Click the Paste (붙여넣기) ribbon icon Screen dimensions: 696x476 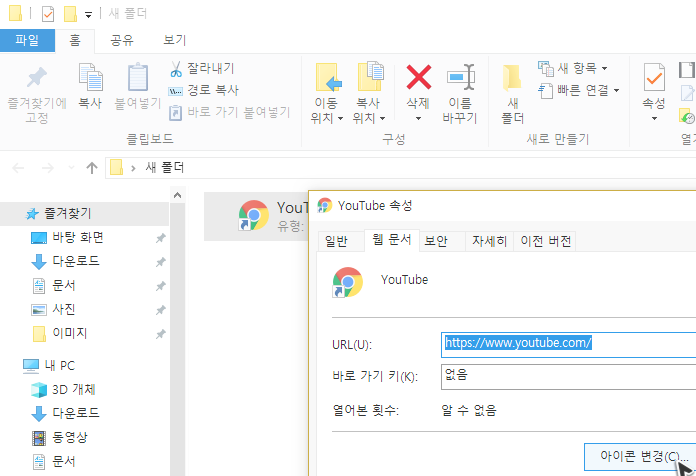click(138, 77)
